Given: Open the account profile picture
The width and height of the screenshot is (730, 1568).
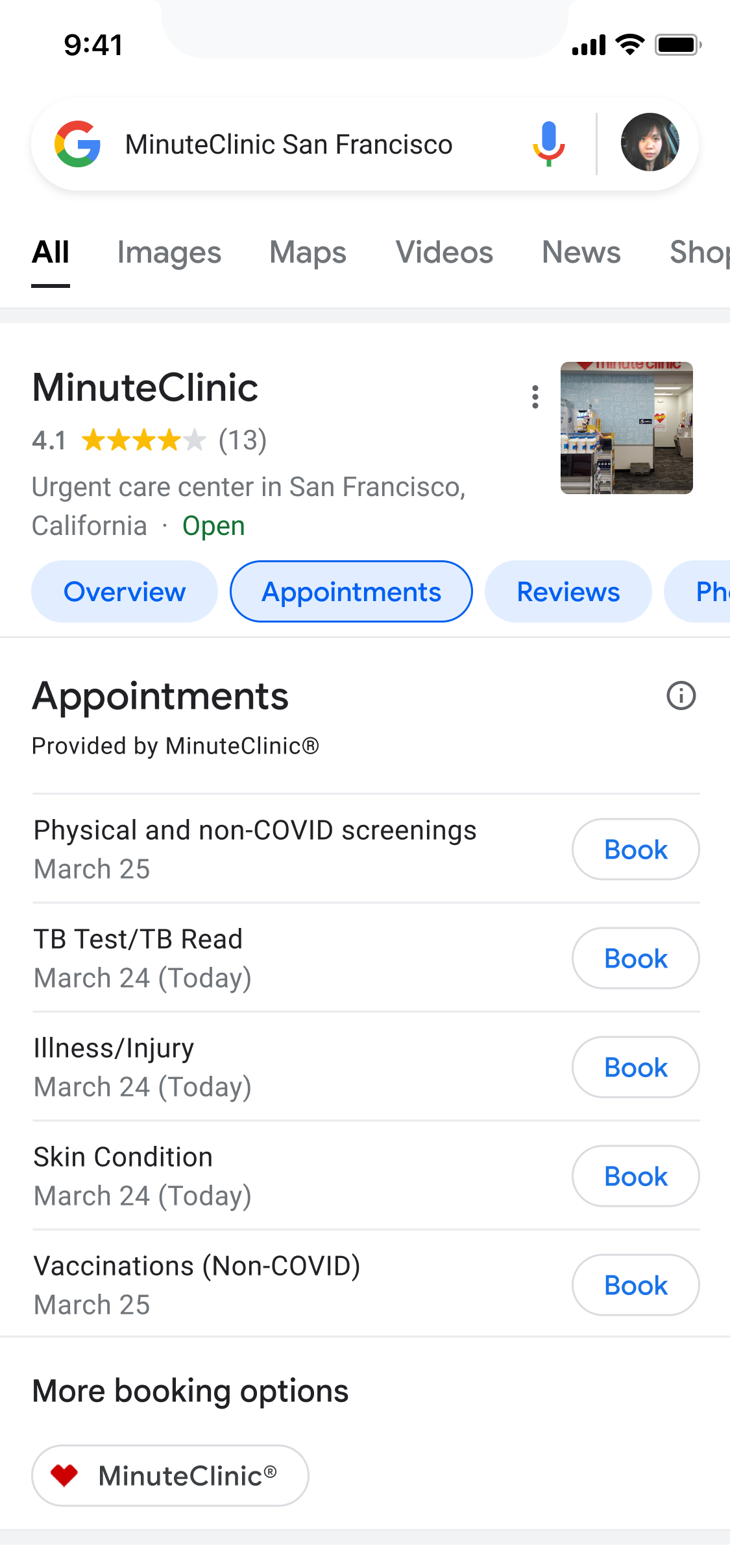Looking at the screenshot, I should [x=650, y=143].
